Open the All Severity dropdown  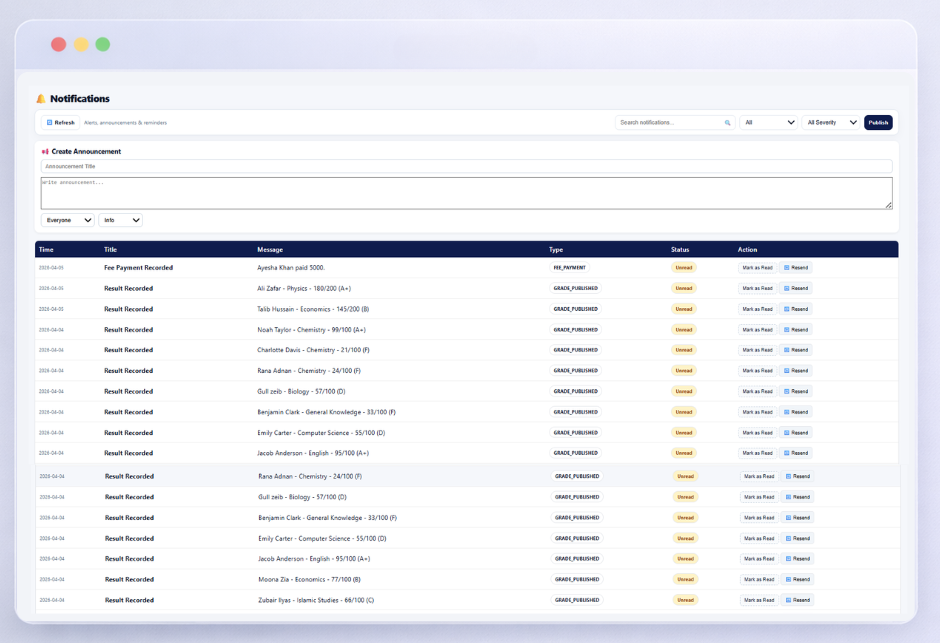click(831, 122)
